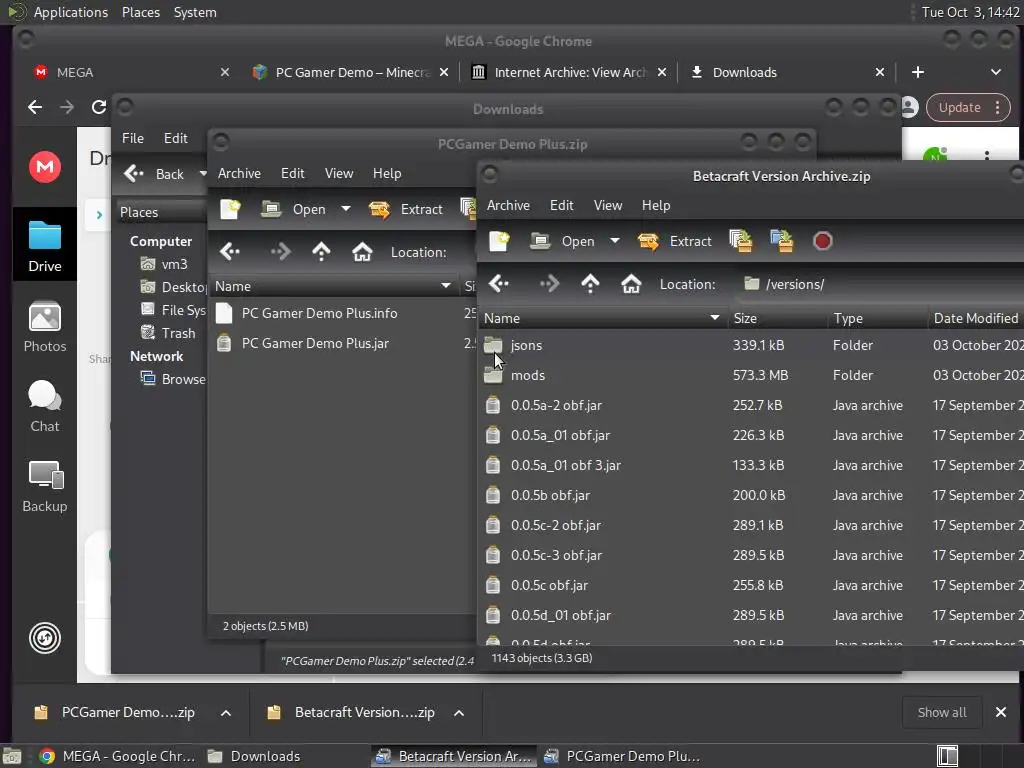The image size is (1024, 768).
Task: Expand the MEGA sidebar chevron
Action: coord(99,214)
